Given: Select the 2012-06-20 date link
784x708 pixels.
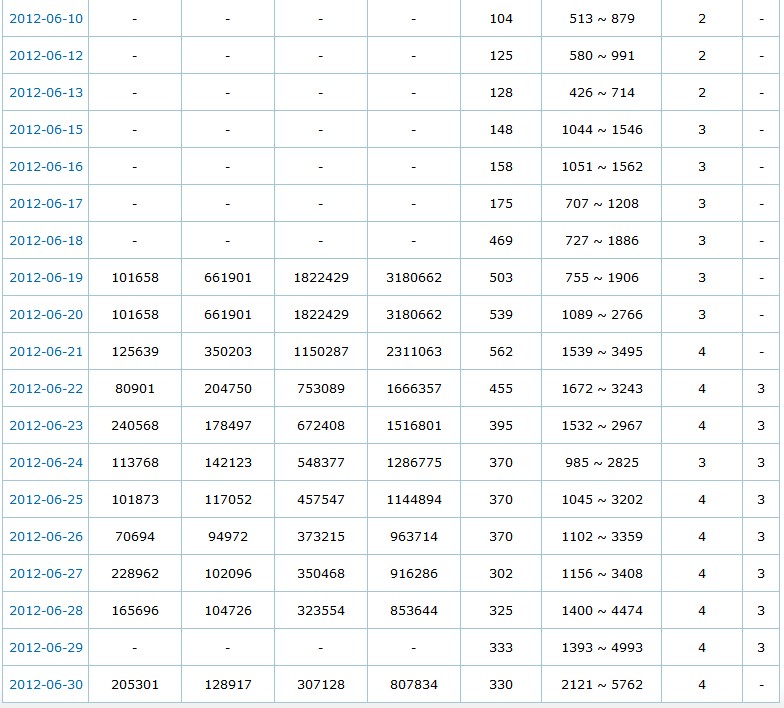Looking at the screenshot, I should pos(46,315).
